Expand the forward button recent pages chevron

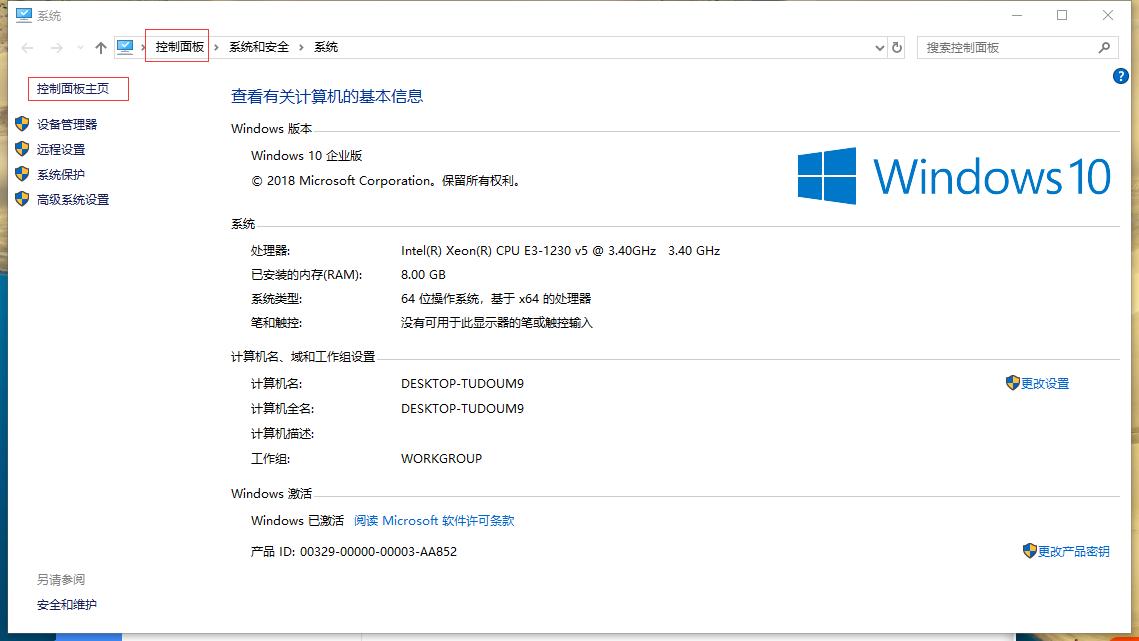coord(80,47)
